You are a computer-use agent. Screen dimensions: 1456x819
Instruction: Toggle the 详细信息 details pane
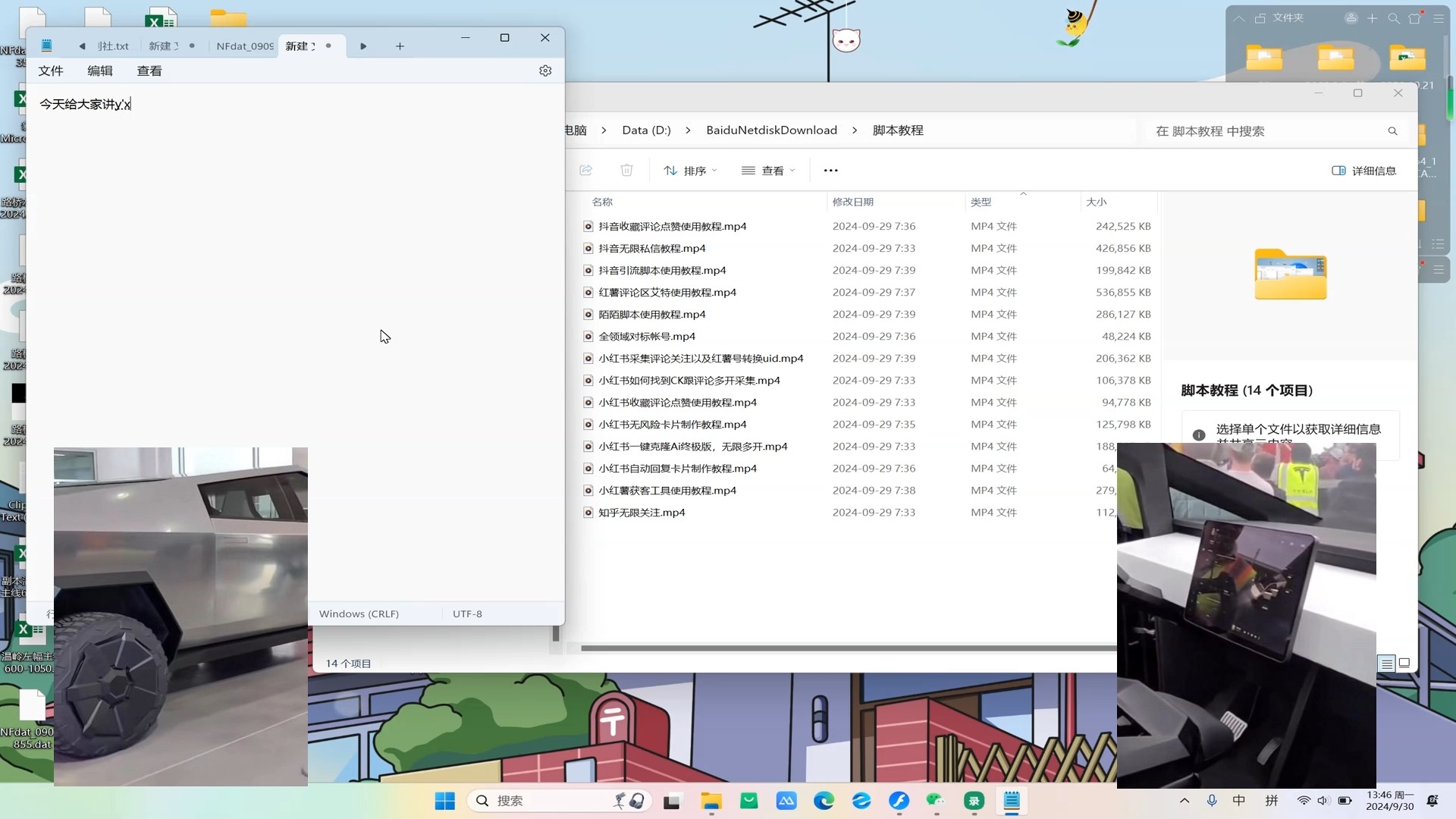coord(1364,171)
